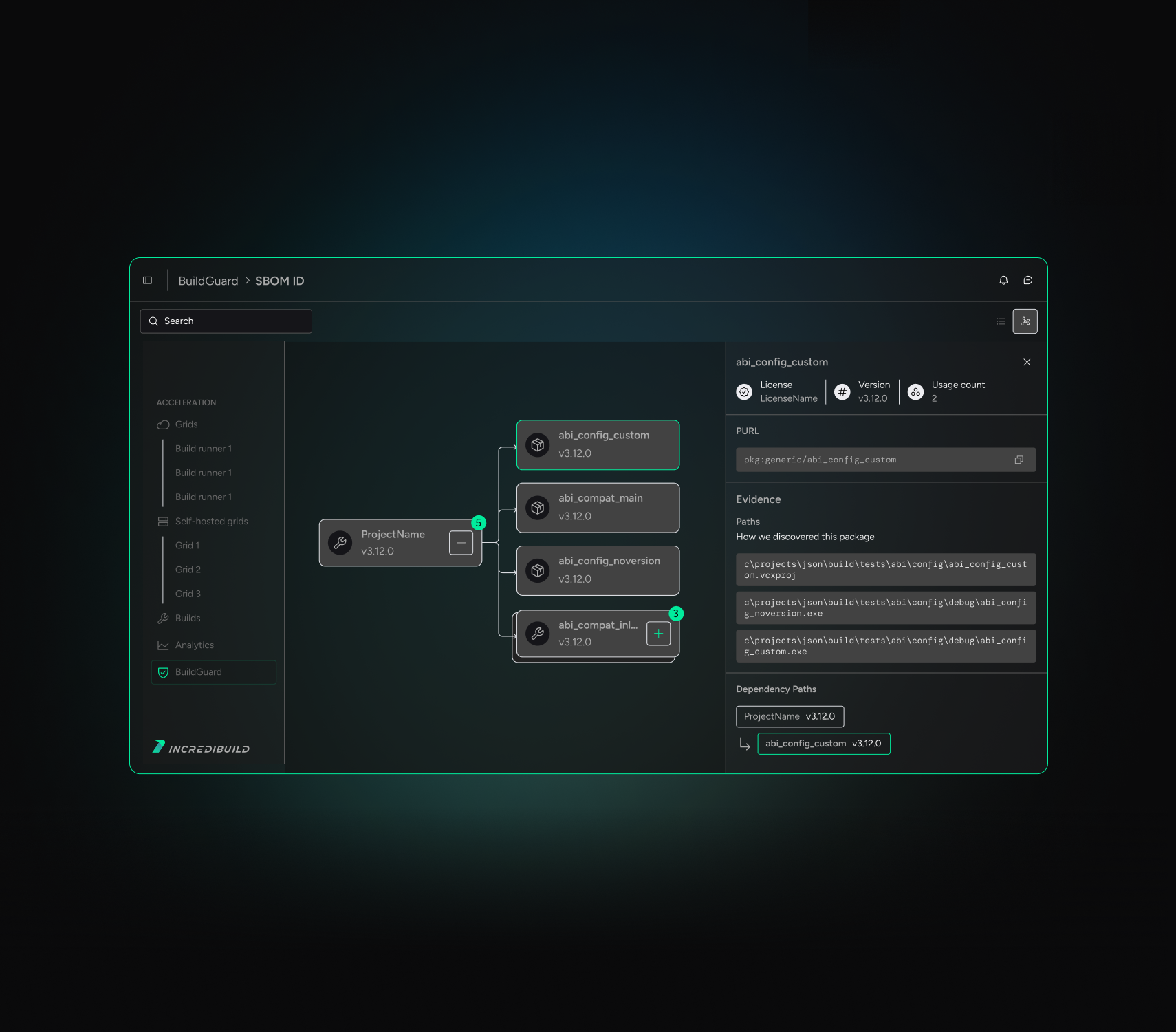Select Grid 2 in sidebar
The height and width of the screenshot is (1032, 1176).
pyautogui.click(x=188, y=570)
